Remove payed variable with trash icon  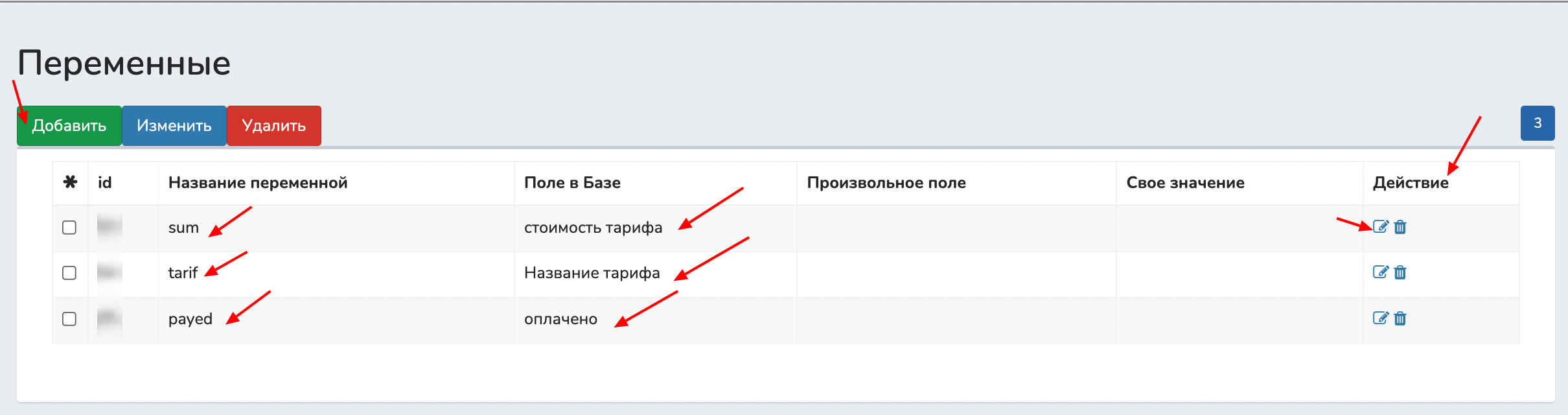point(1400,318)
